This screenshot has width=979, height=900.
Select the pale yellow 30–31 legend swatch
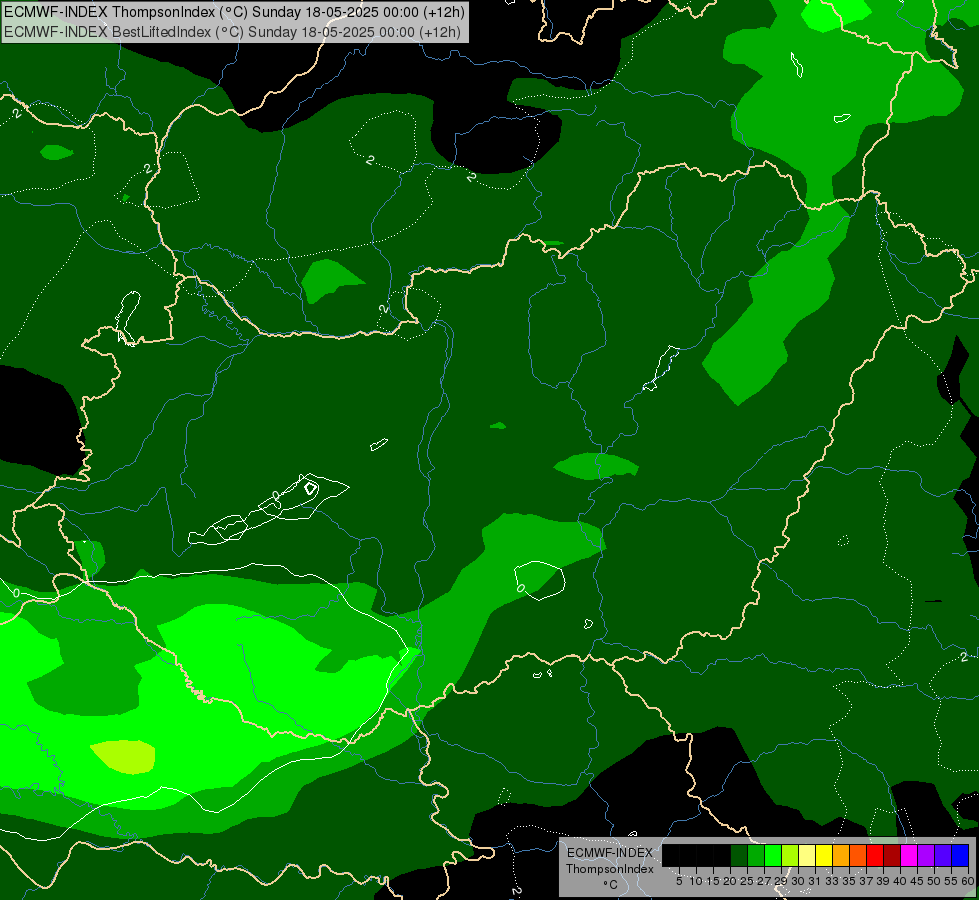(x=807, y=856)
